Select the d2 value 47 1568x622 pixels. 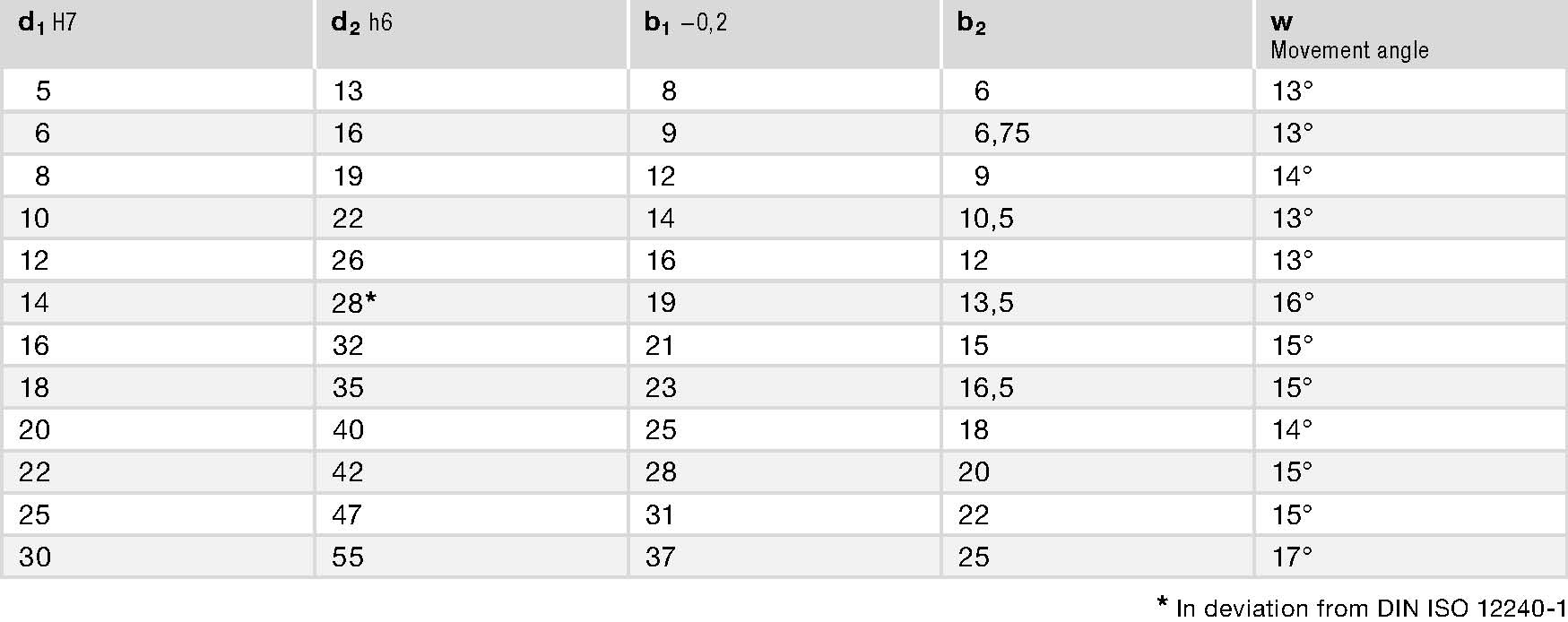click(347, 515)
